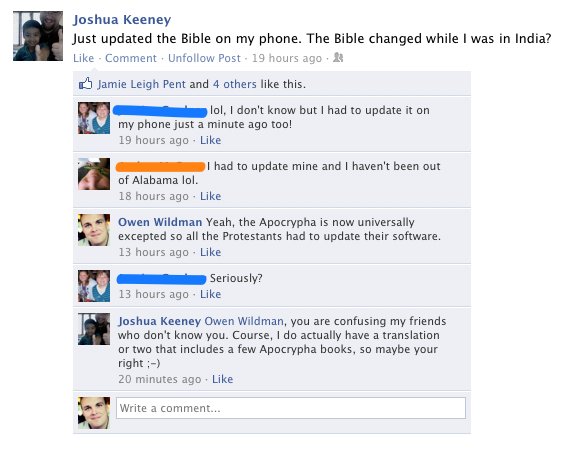Click avatar beside the Alabama comment
The height and width of the screenshot is (466, 571).
coord(94,174)
